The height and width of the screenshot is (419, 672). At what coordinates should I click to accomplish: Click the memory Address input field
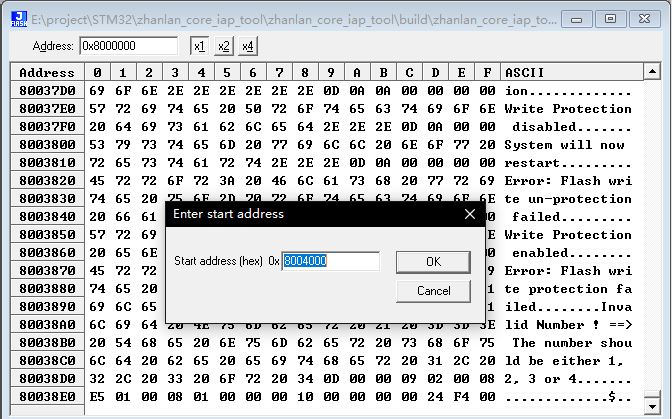tap(128, 46)
